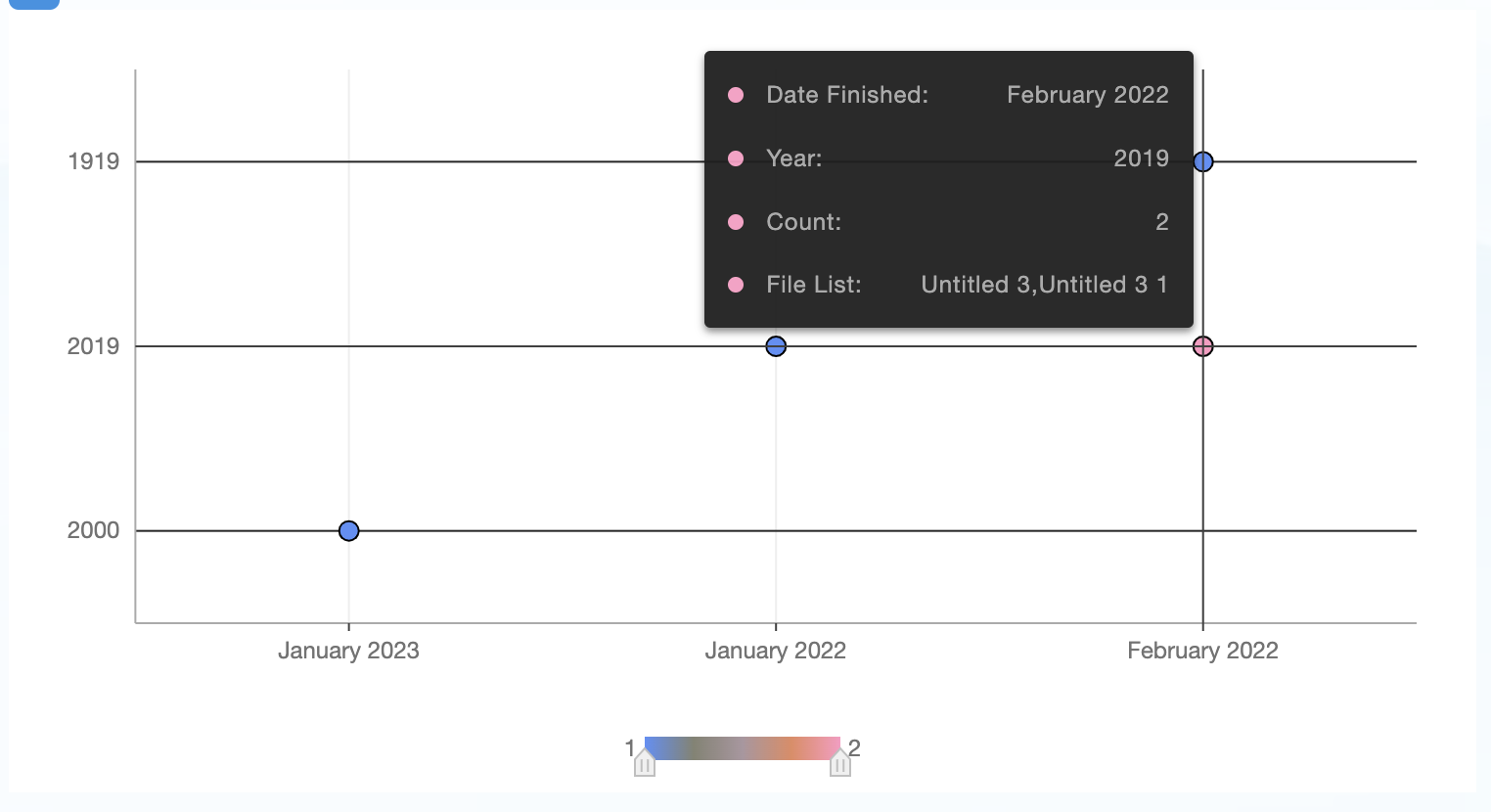1491x812 pixels.
Task: Click the blue rounded button at top left
Action: coord(34,5)
